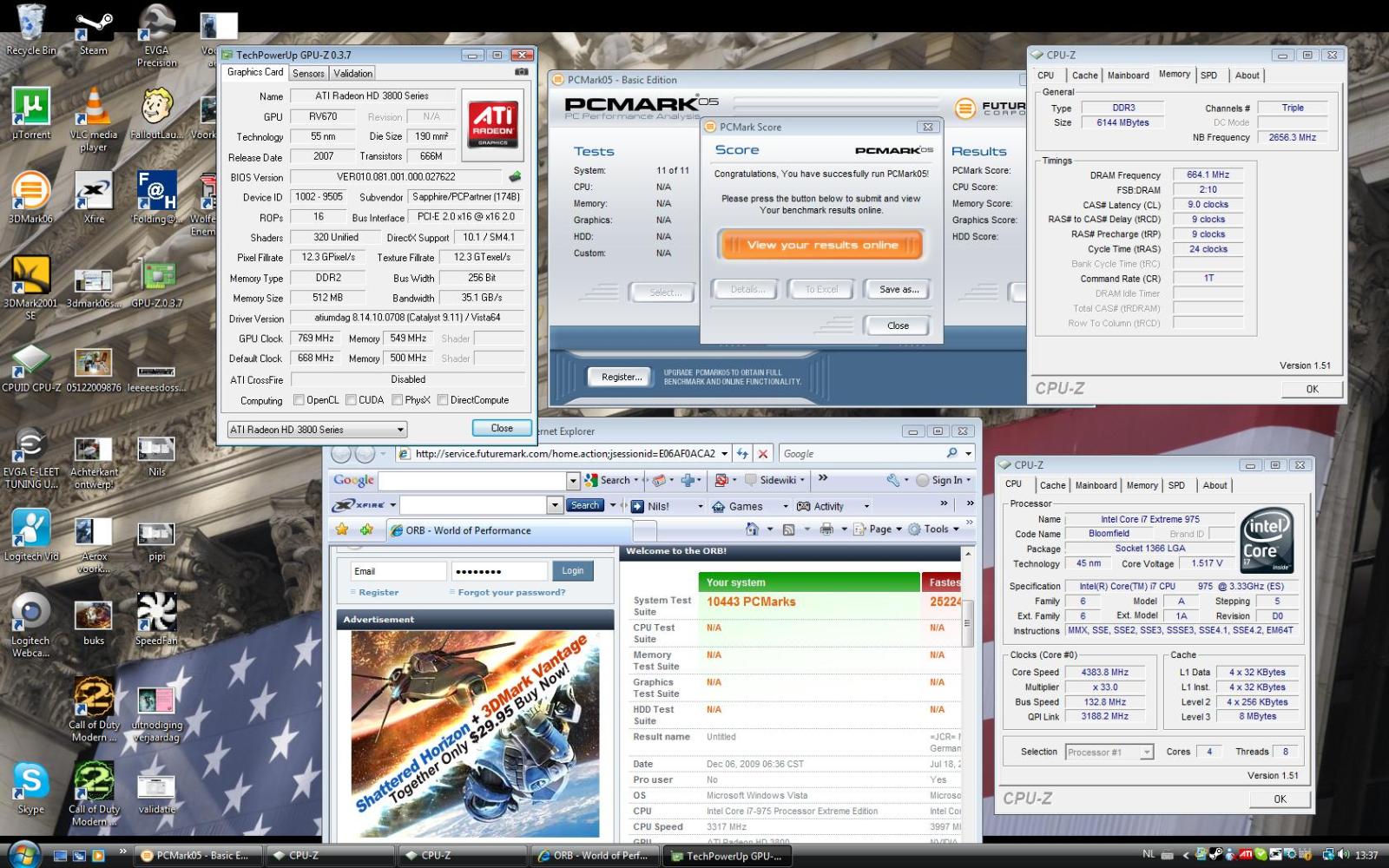Click the ORB page Register link

379,593
